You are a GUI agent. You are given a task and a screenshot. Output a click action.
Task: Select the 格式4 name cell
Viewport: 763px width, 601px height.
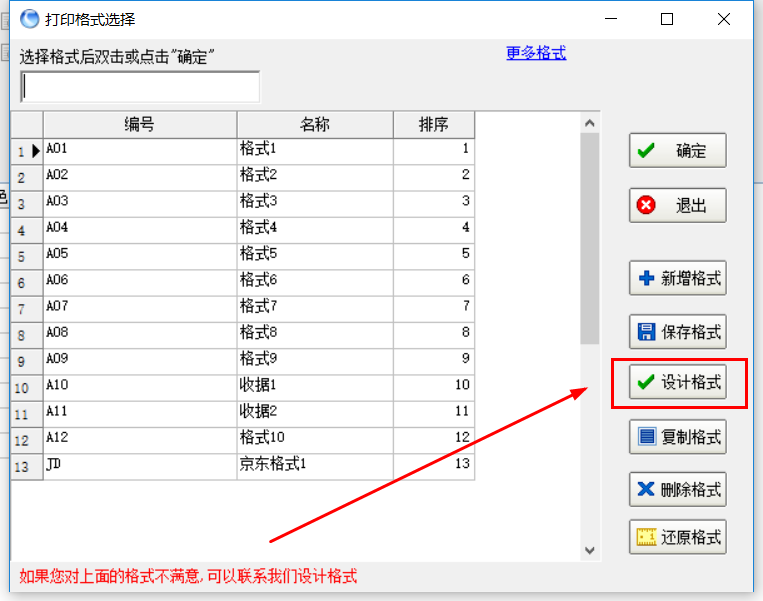315,230
